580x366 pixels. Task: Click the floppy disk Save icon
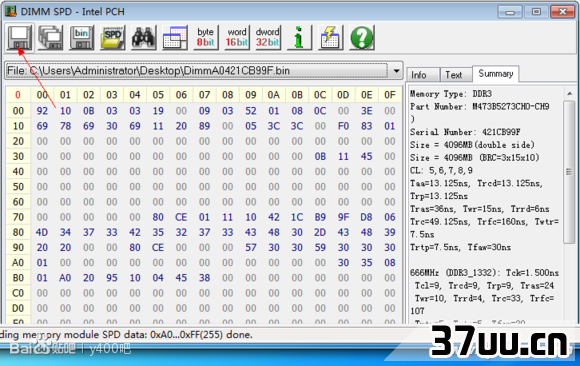[20, 38]
